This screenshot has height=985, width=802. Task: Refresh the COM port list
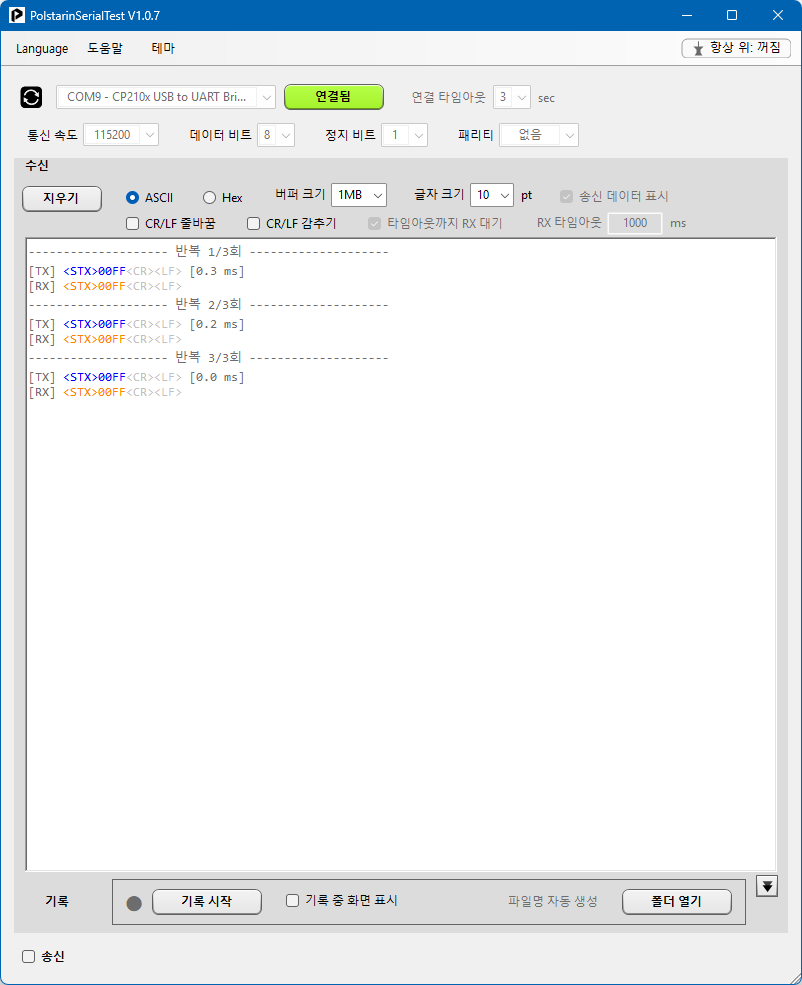click(x=31, y=97)
